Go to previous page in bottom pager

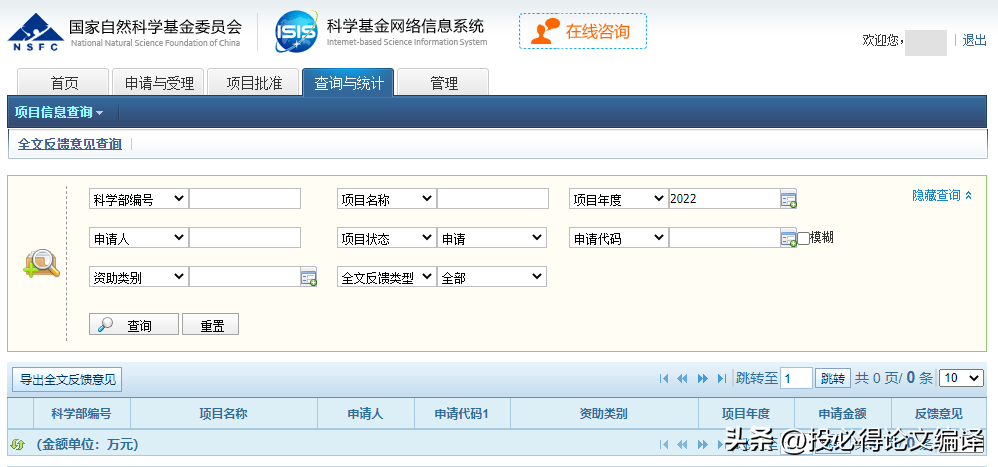(682, 444)
